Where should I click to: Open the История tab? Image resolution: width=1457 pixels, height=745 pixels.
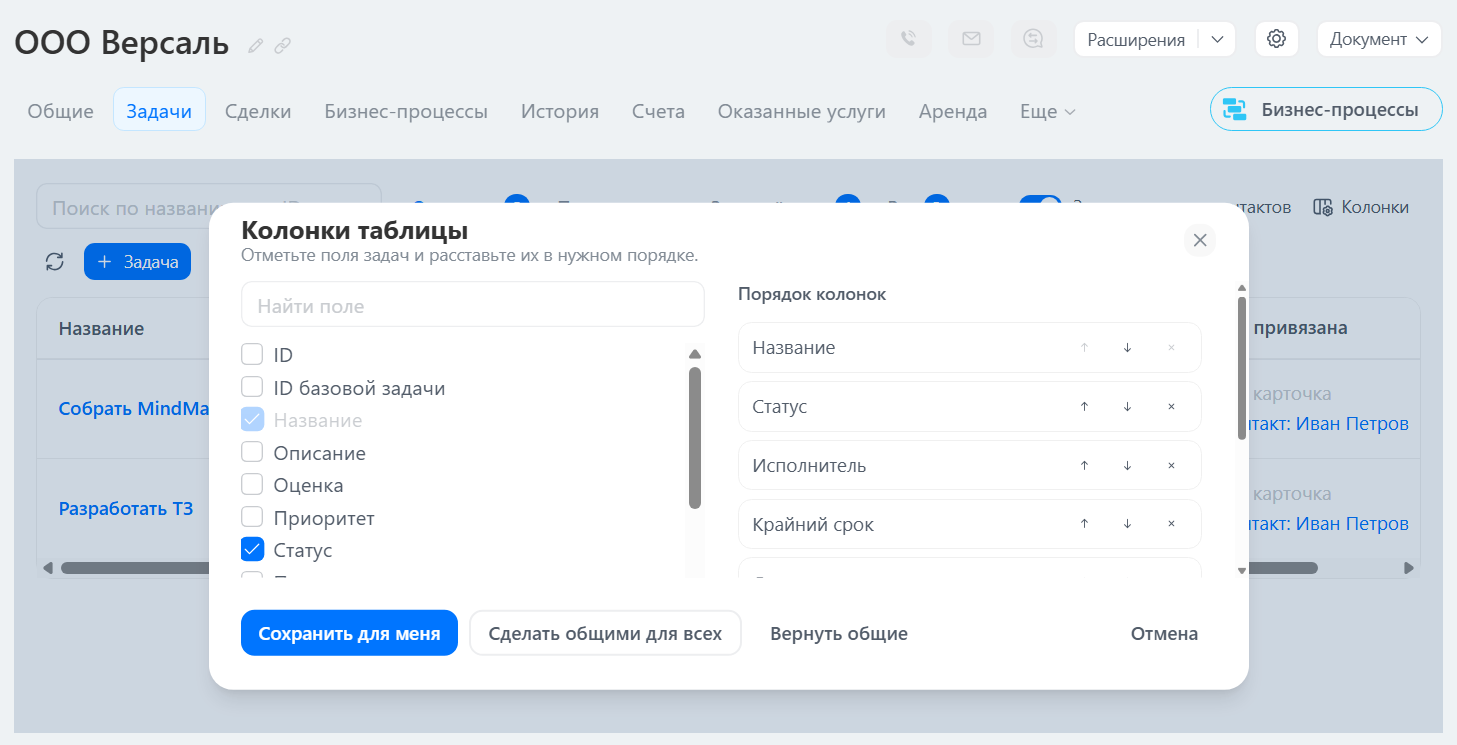click(x=560, y=112)
